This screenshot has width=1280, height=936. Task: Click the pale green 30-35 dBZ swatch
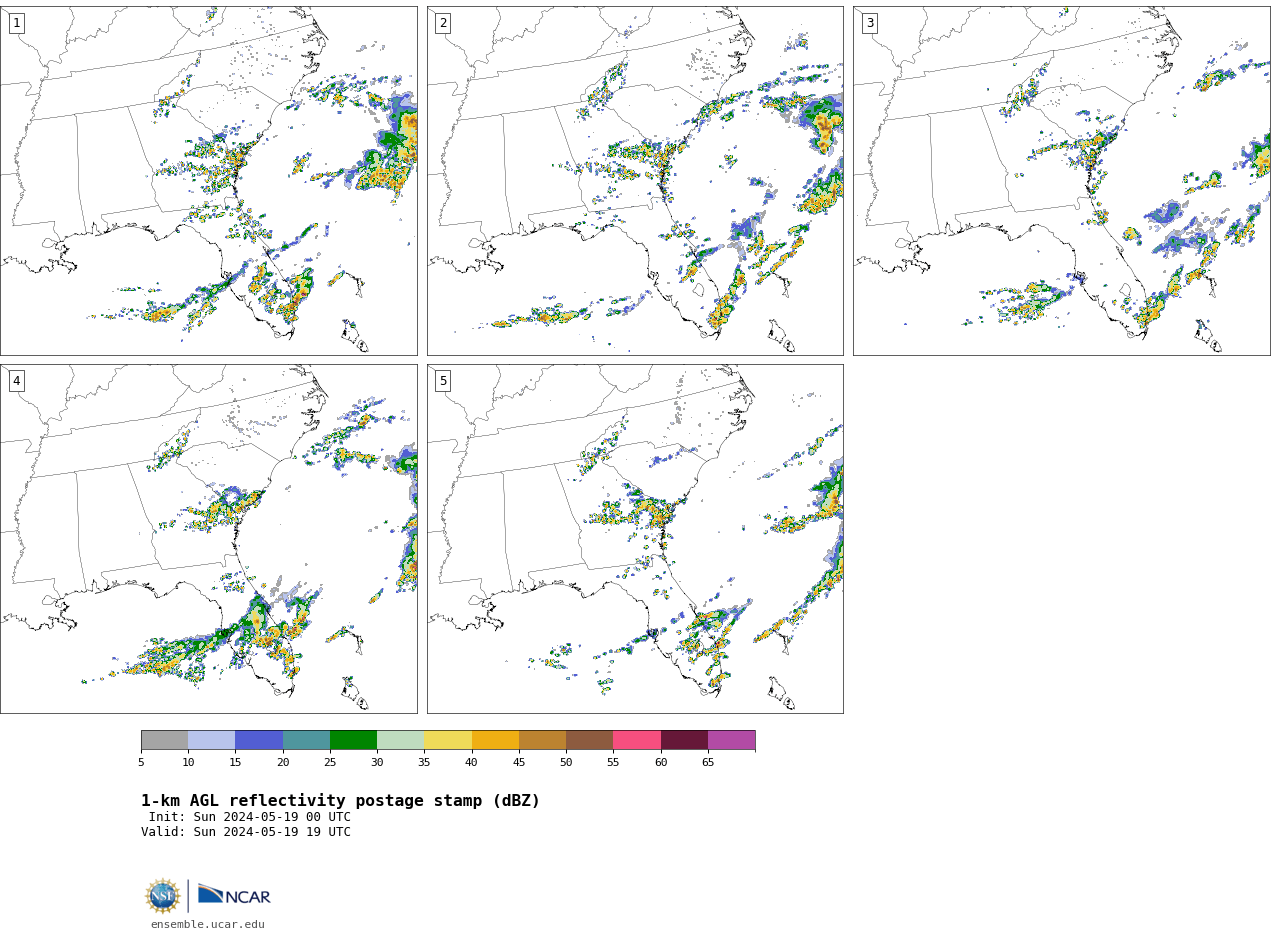[x=401, y=740]
